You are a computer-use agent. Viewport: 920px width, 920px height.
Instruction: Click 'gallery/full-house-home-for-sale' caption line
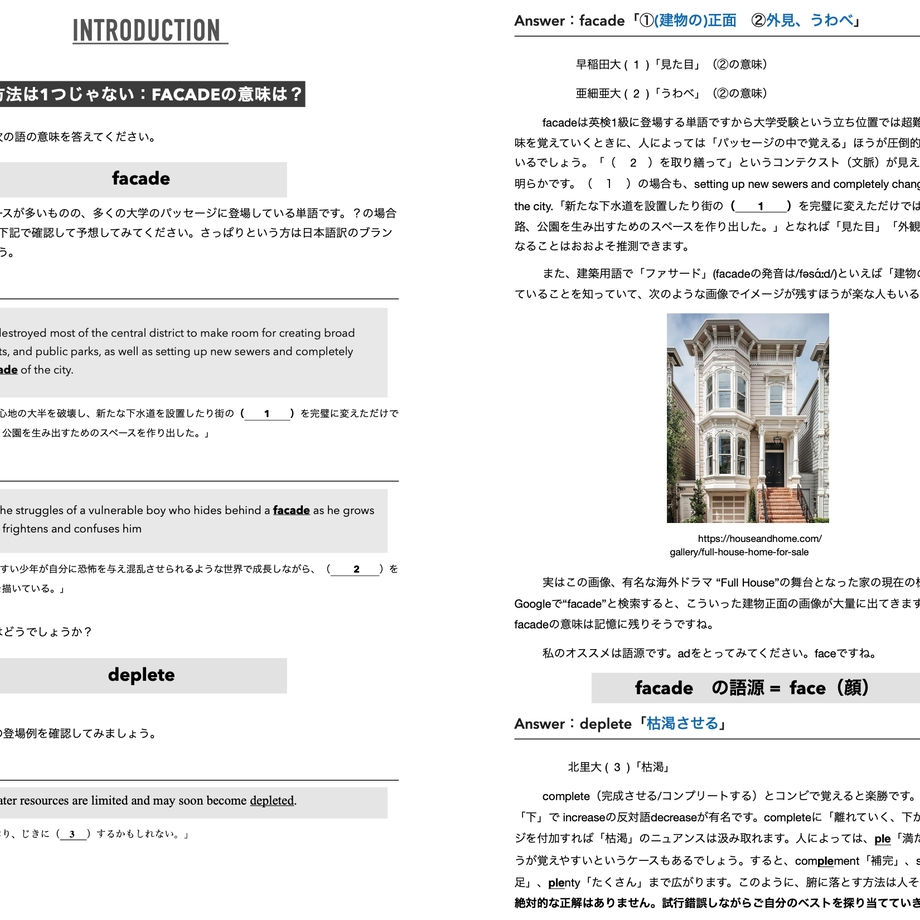(739, 552)
